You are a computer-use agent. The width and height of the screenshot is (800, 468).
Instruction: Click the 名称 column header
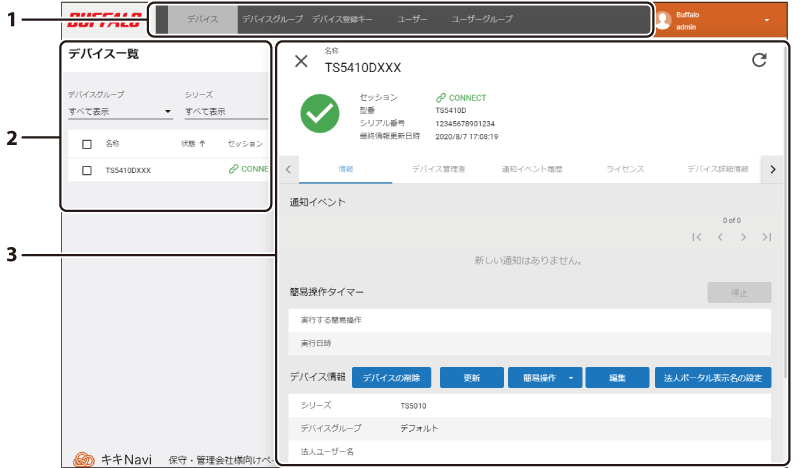click(x=112, y=144)
